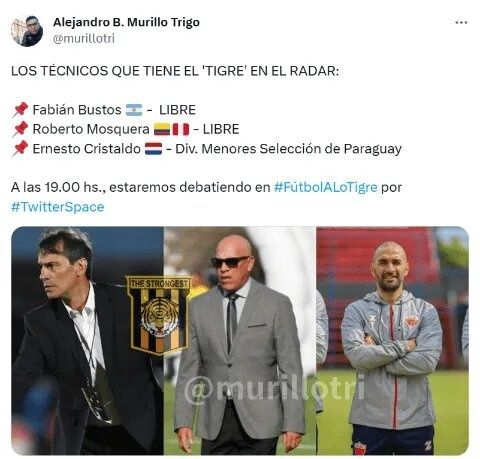This screenshot has width=480, height=459.
Task: Click the pushpin beside Fabián Bustos
Action: coord(20,110)
